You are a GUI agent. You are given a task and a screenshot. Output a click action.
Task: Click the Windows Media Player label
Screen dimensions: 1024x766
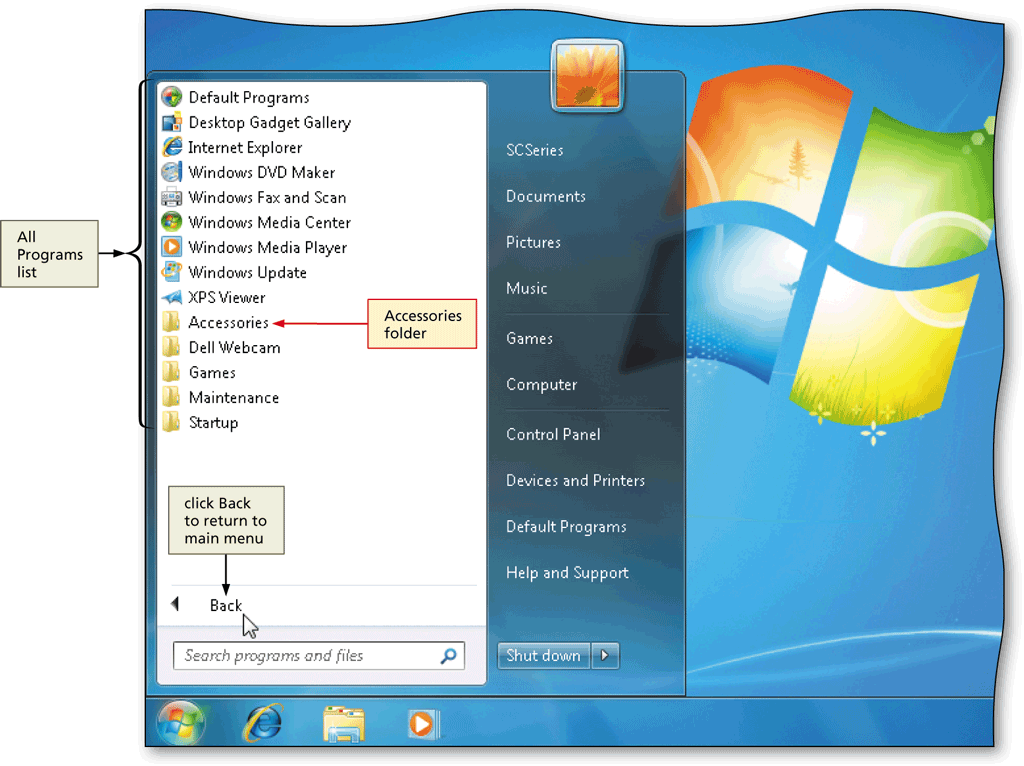click(267, 248)
